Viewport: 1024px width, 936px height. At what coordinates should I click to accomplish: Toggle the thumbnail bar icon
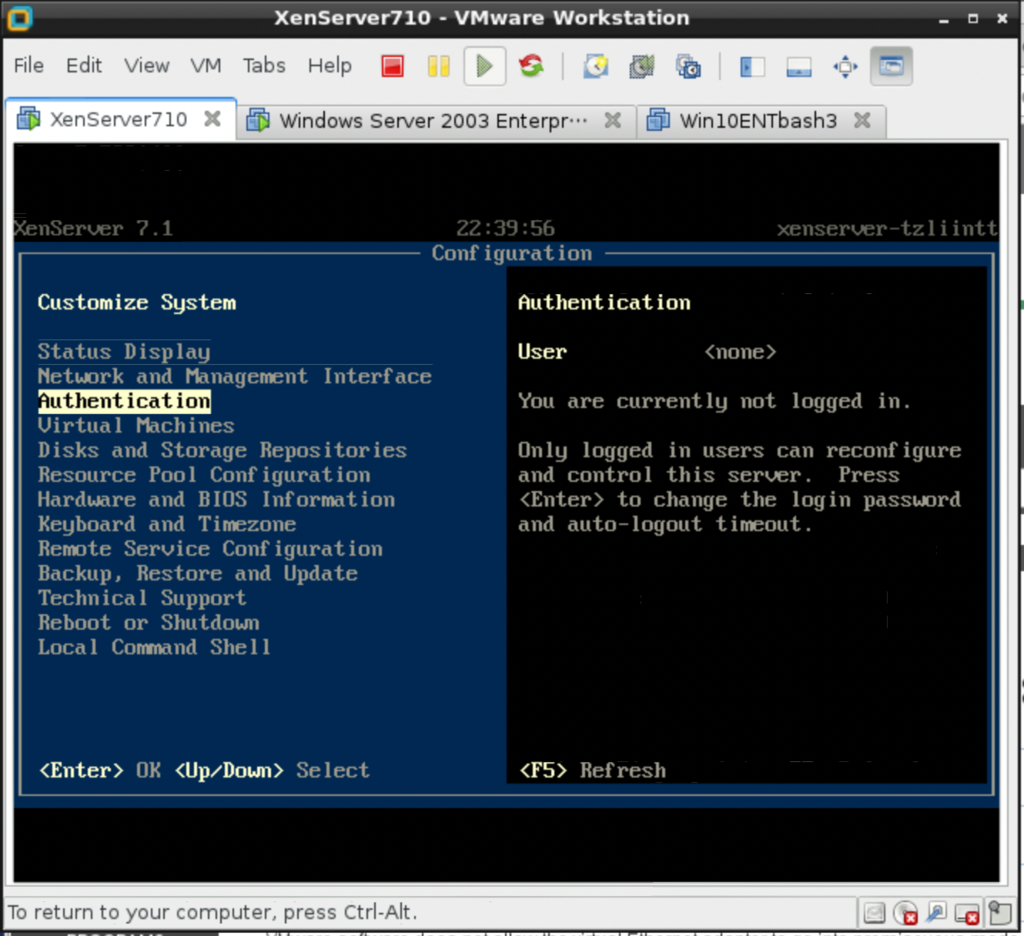click(x=799, y=67)
